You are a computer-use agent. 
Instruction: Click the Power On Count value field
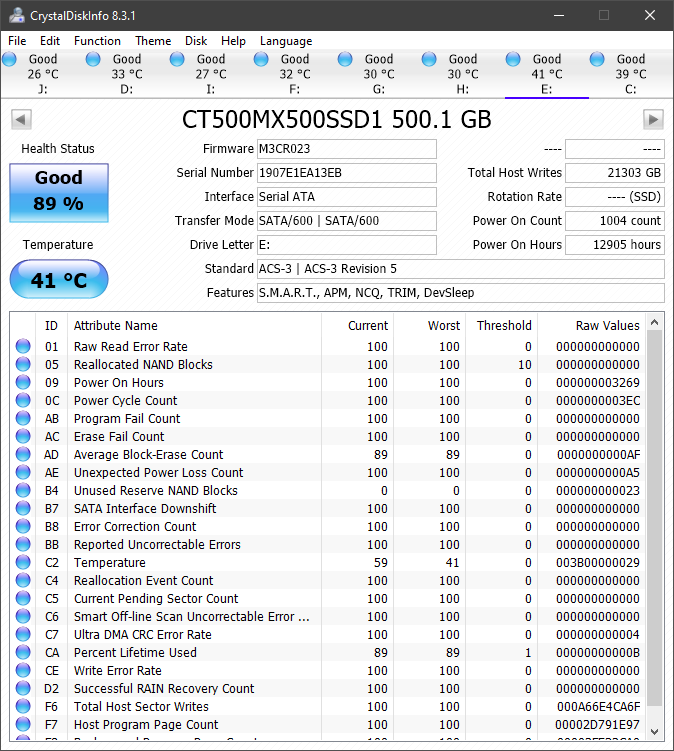coord(615,221)
